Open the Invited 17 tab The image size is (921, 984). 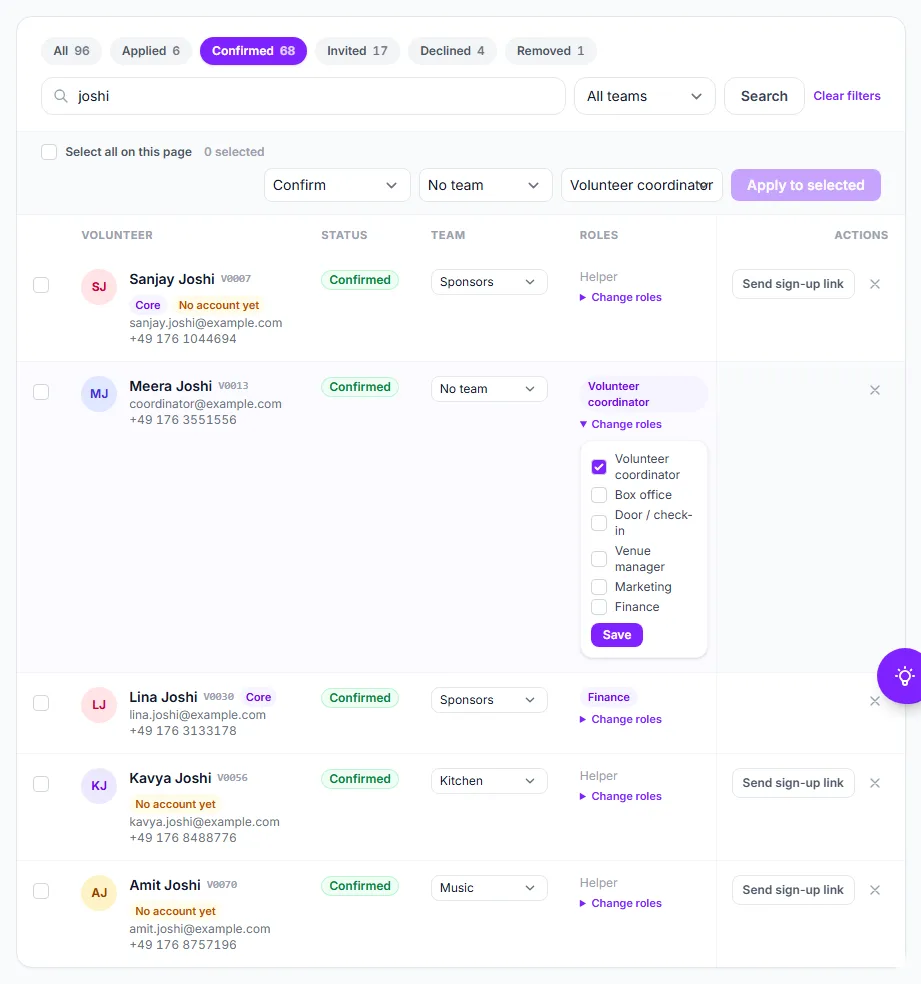(x=357, y=51)
